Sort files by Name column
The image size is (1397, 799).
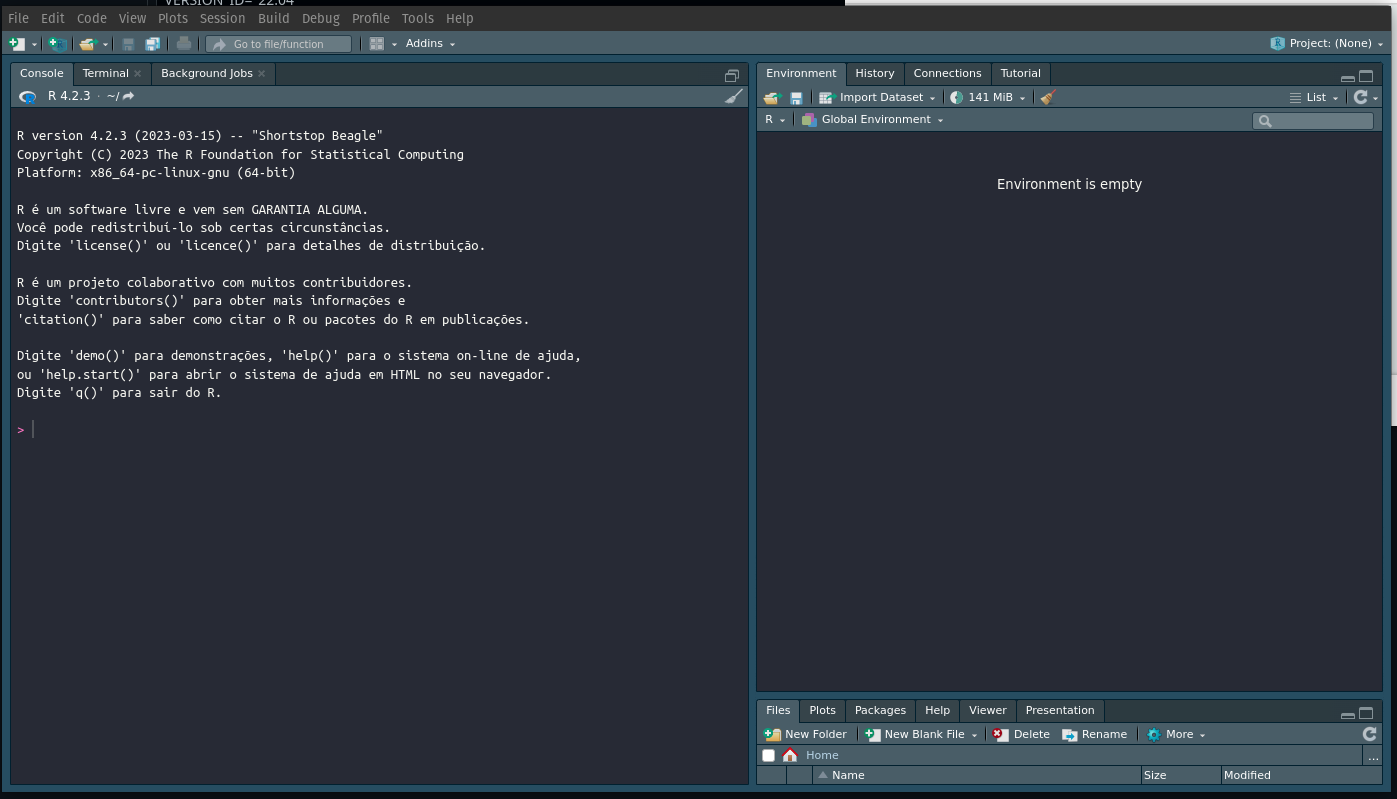point(848,775)
